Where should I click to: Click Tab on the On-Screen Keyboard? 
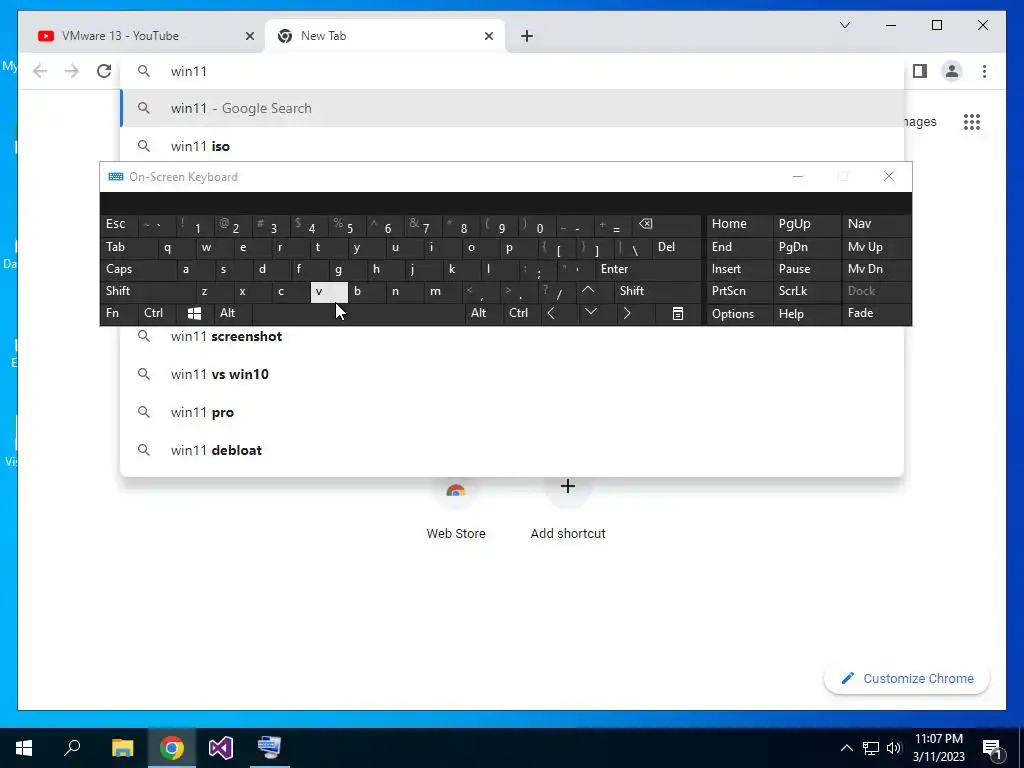[x=129, y=247]
